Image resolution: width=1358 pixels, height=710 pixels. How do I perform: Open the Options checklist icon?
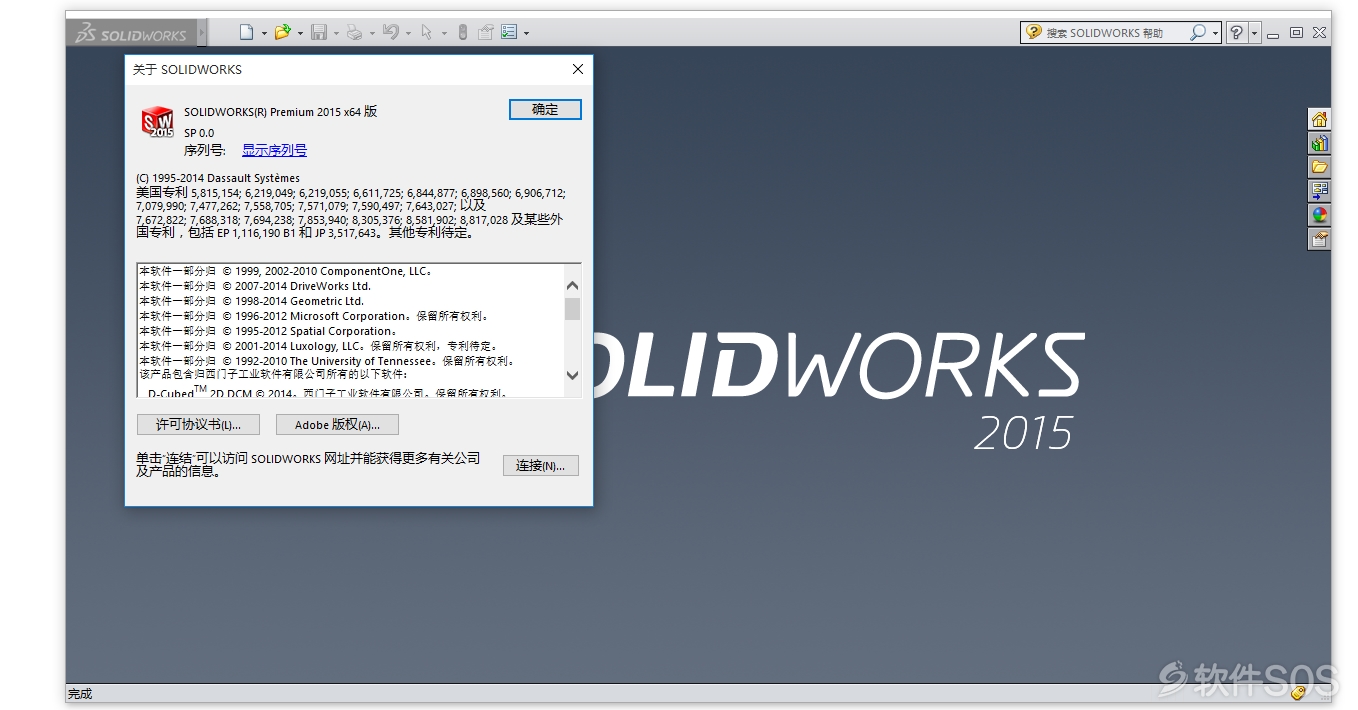(509, 33)
